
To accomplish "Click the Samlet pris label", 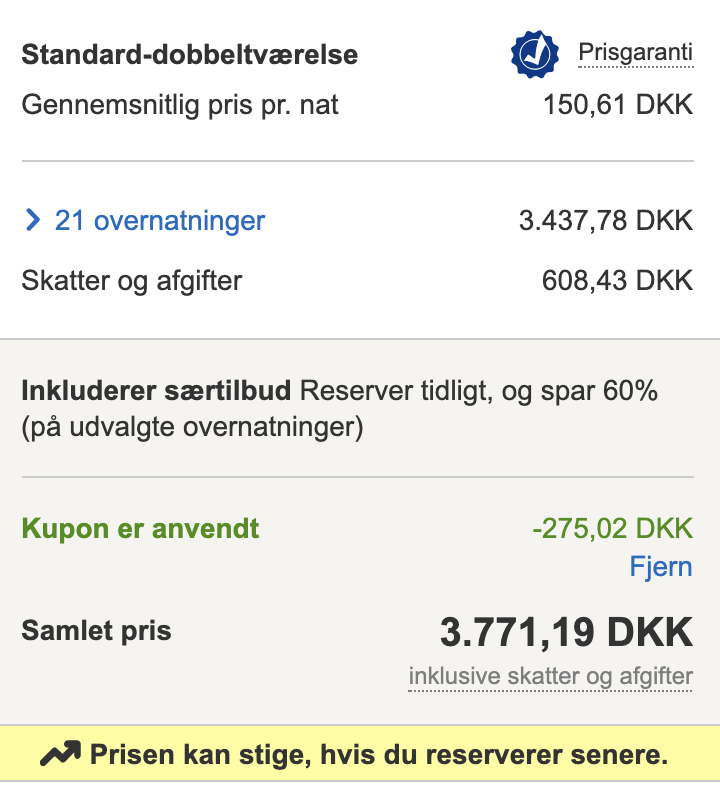I will coord(96,631).
